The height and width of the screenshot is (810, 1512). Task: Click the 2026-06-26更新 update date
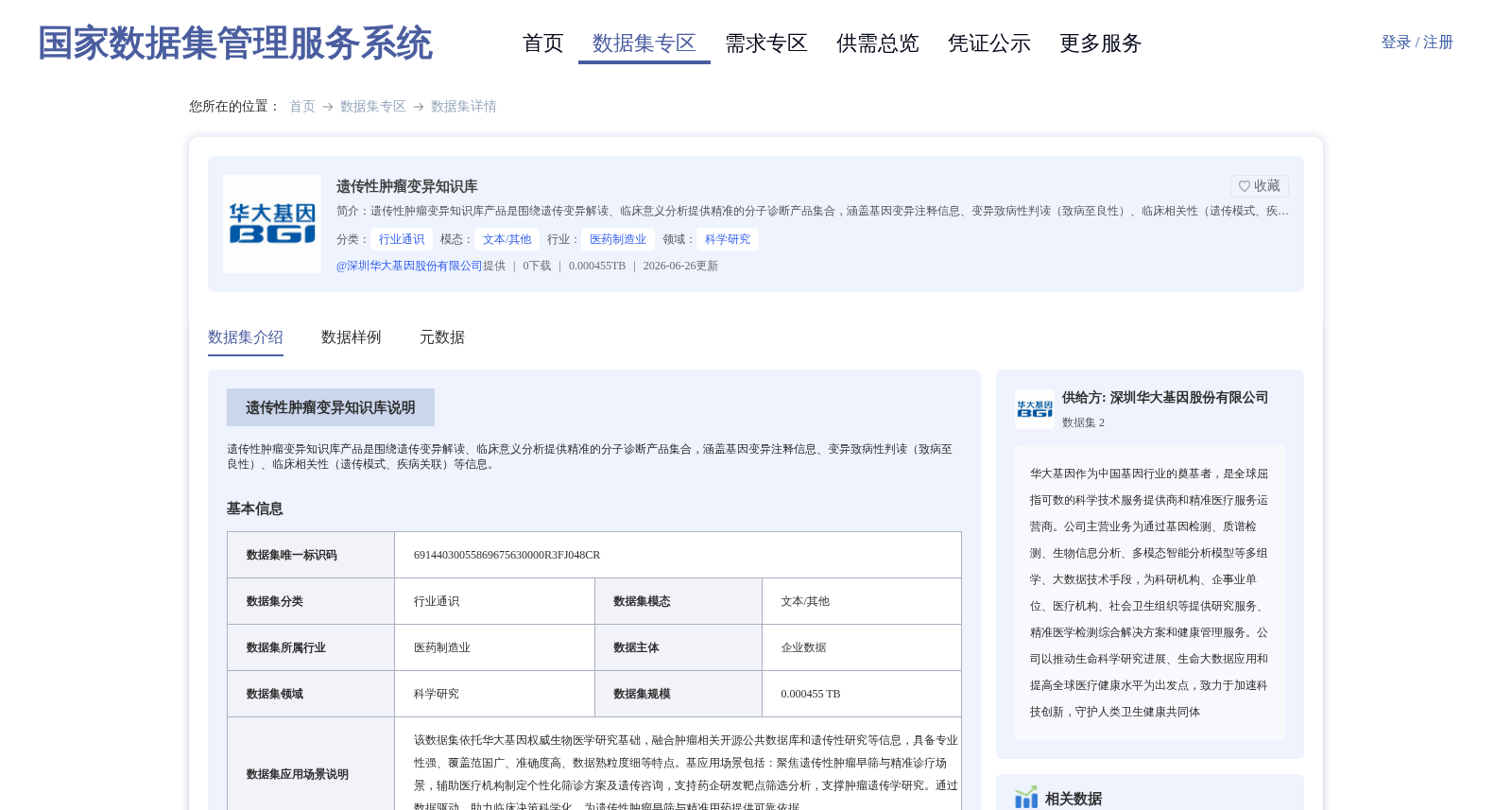click(680, 266)
